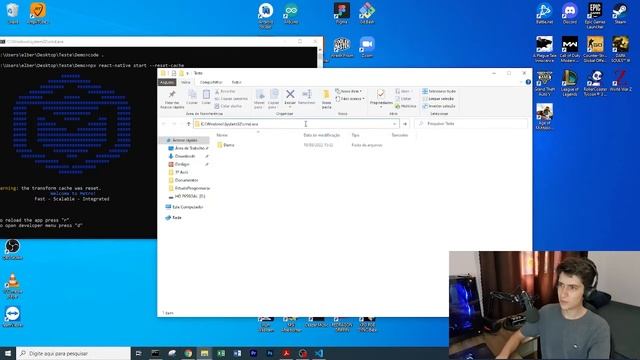640x360 pixels.
Task: Switch to Chrome on the taskbar
Action: pos(188,353)
